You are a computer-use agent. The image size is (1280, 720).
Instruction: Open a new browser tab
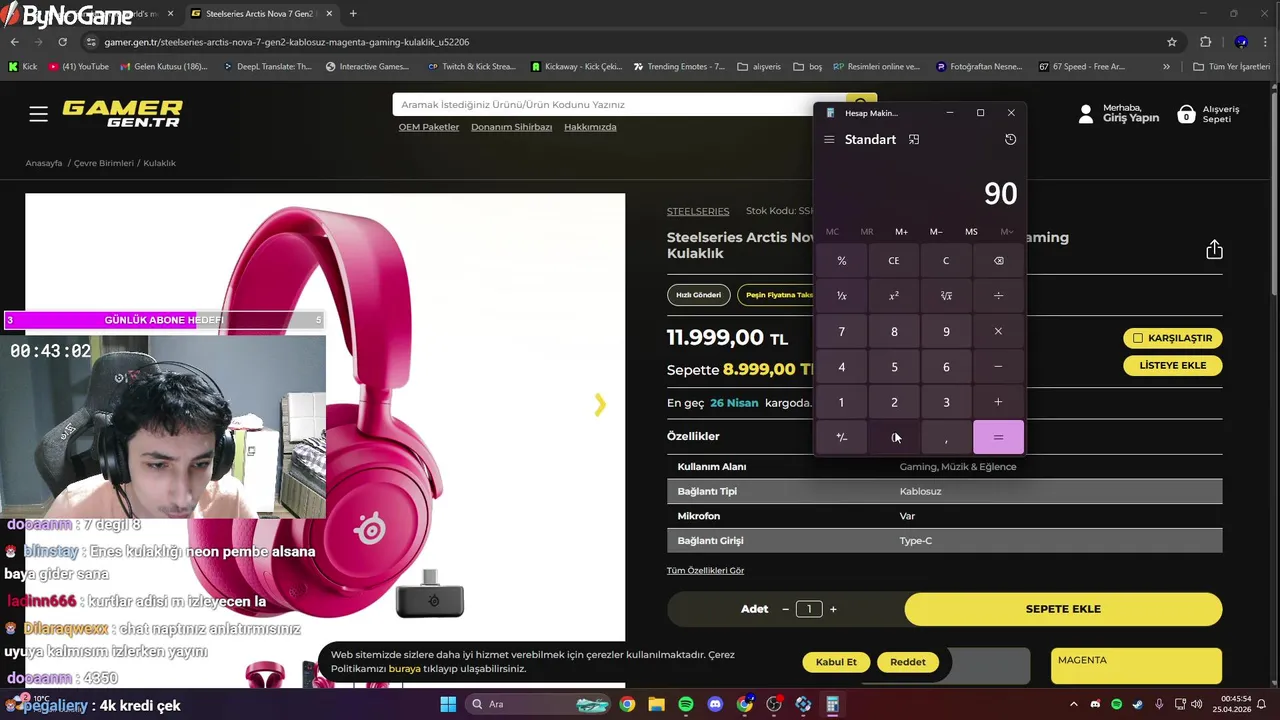(x=353, y=14)
